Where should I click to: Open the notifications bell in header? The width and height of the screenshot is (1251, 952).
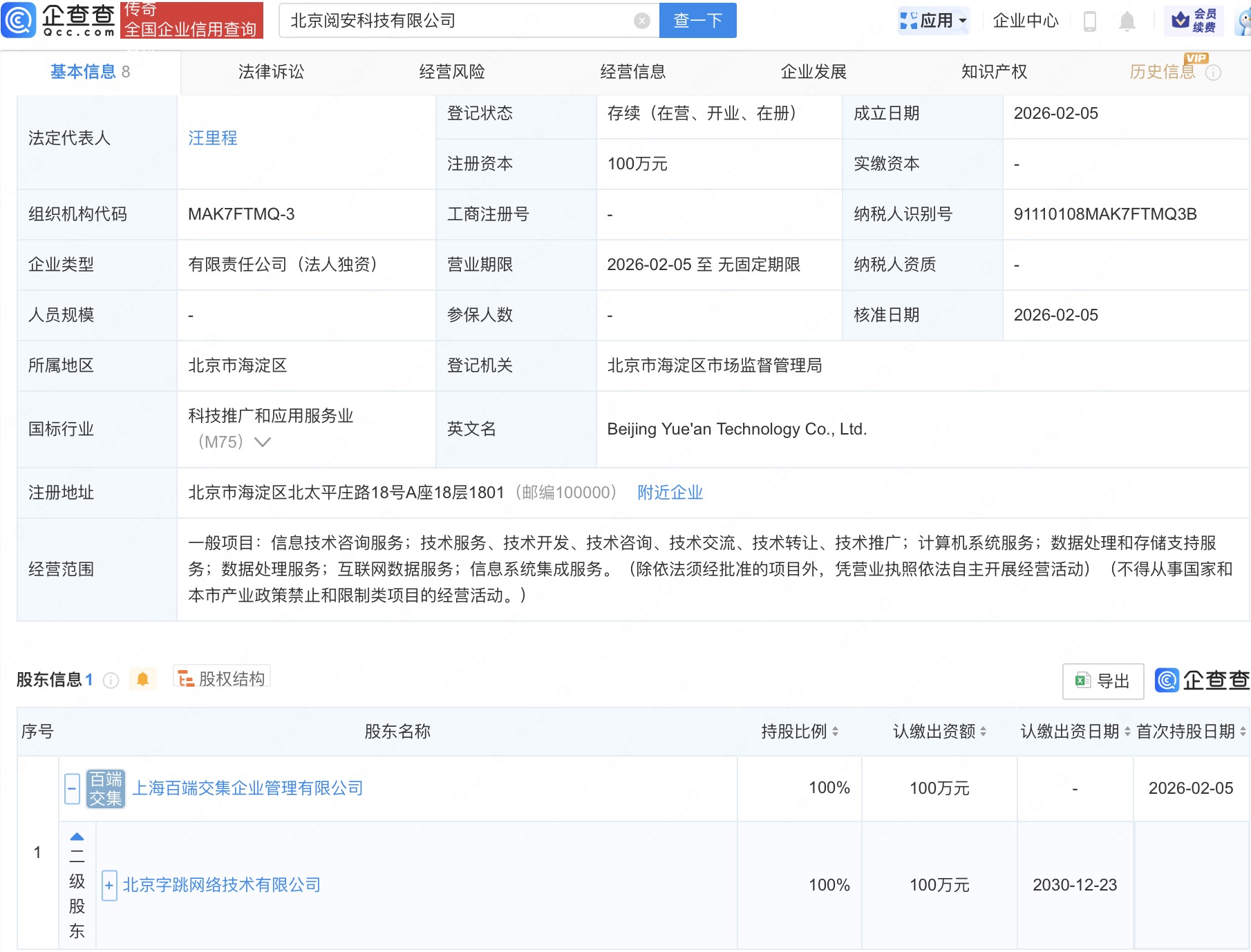point(1127,21)
